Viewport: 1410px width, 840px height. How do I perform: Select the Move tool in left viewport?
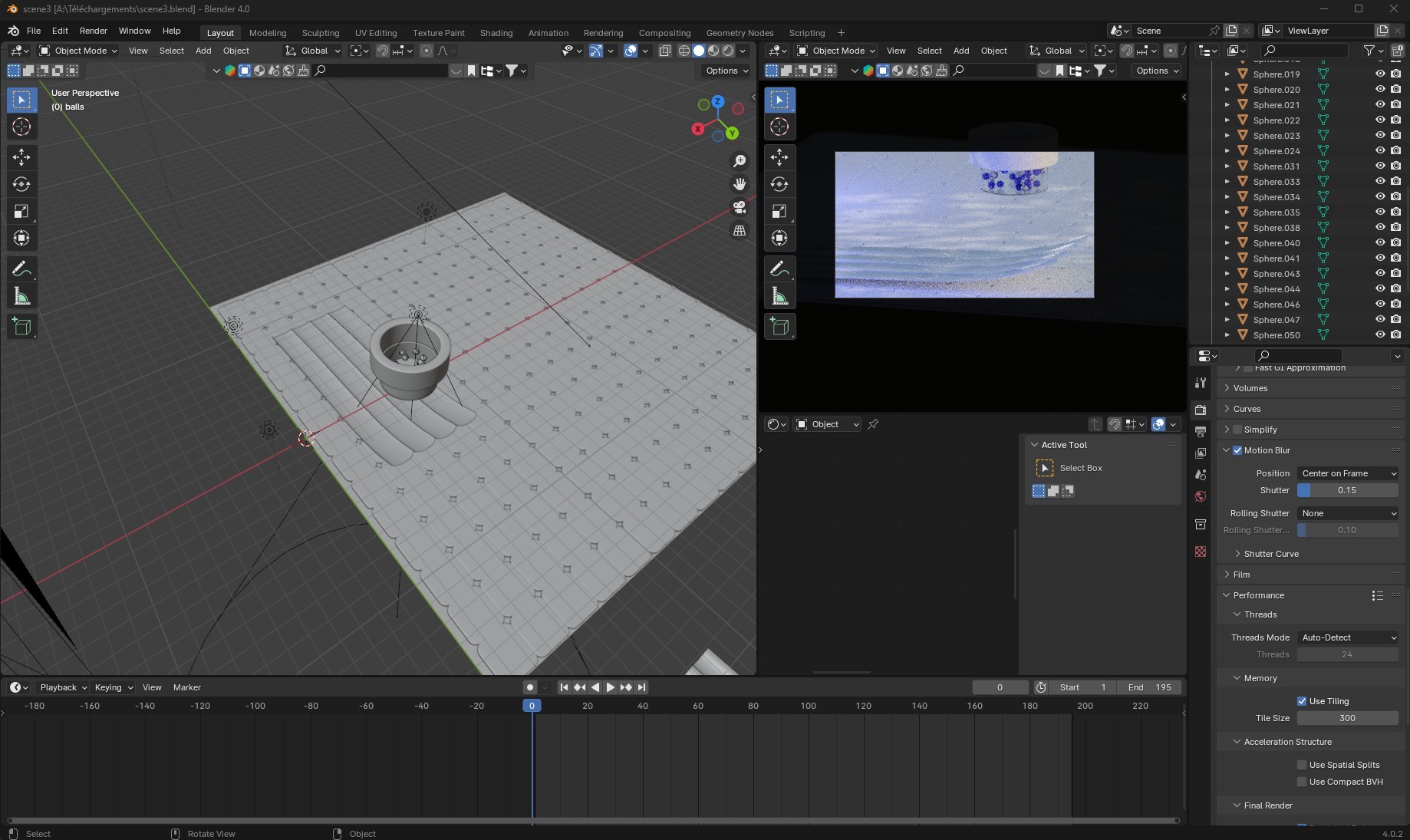click(21, 157)
